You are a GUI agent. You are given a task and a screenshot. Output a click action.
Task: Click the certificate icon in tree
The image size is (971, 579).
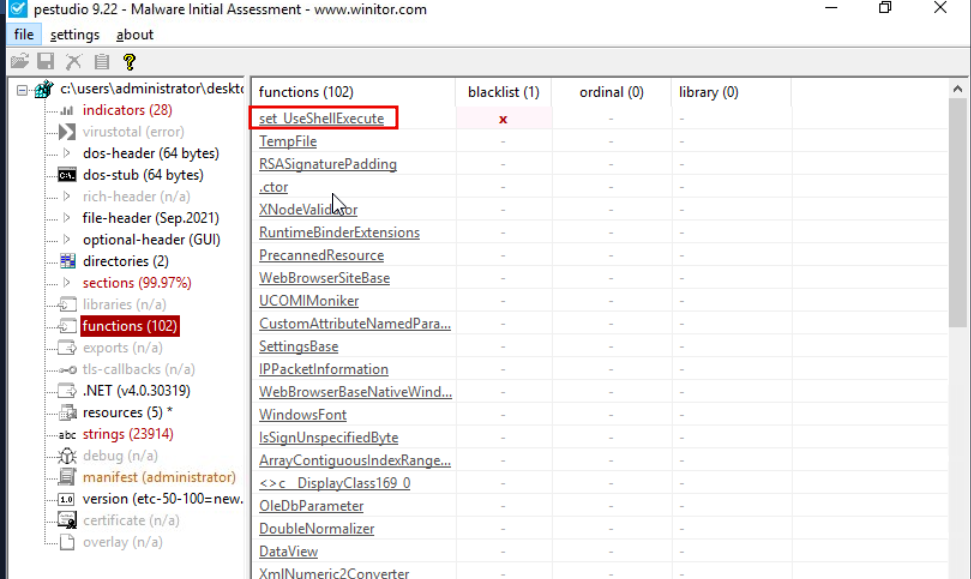(67, 520)
